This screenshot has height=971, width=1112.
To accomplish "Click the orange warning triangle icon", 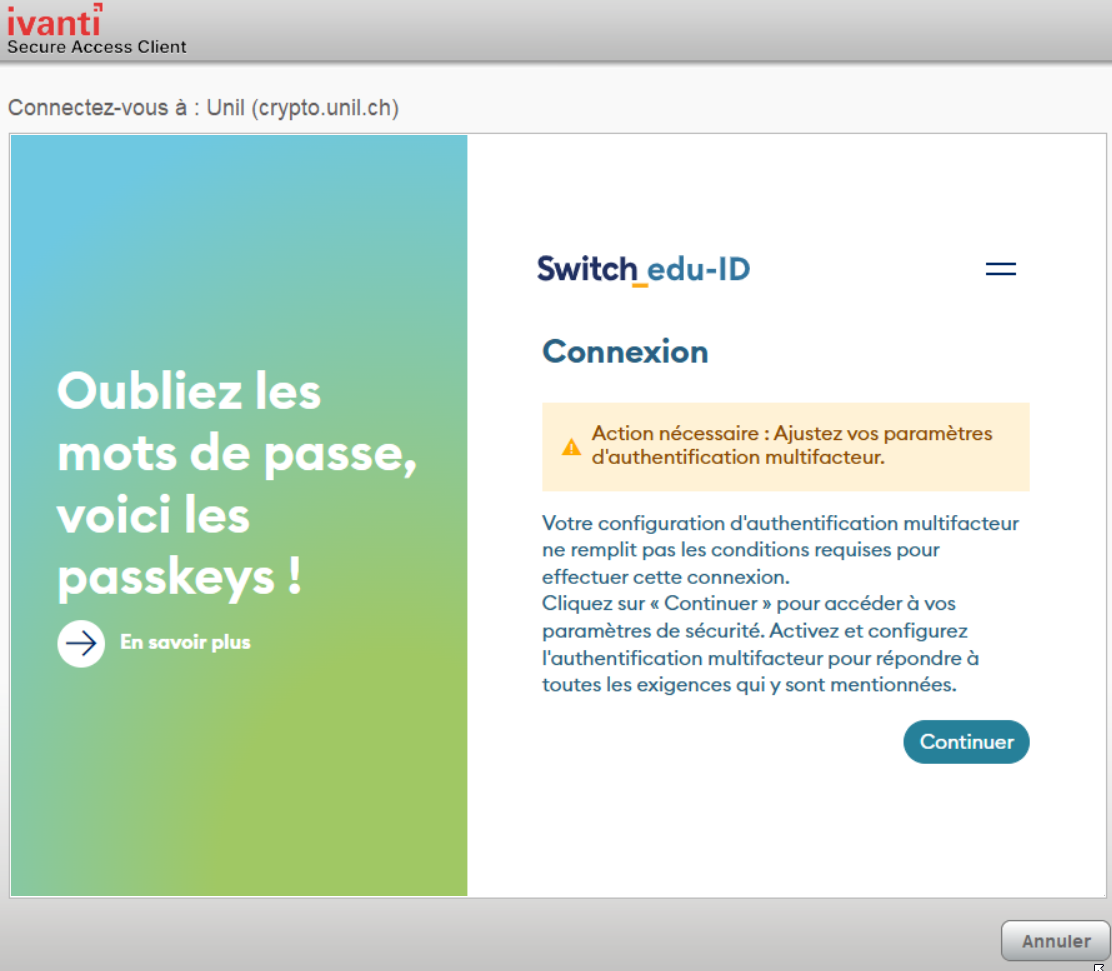I will [571, 447].
